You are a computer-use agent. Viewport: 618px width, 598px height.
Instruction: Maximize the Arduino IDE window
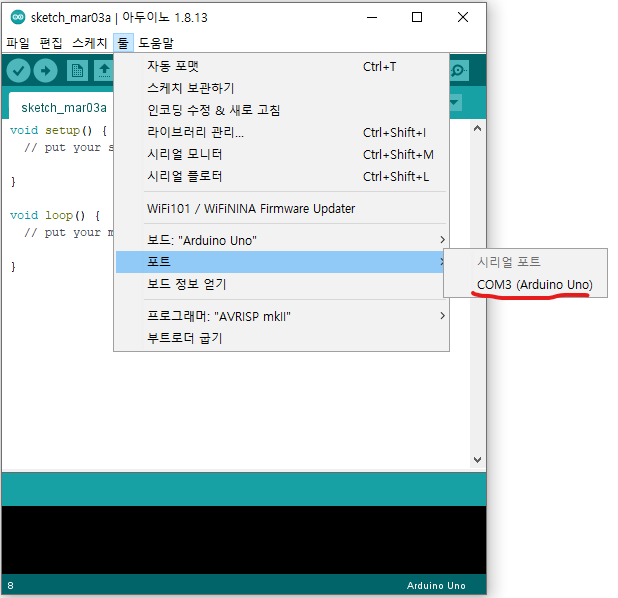pyautogui.click(x=417, y=17)
